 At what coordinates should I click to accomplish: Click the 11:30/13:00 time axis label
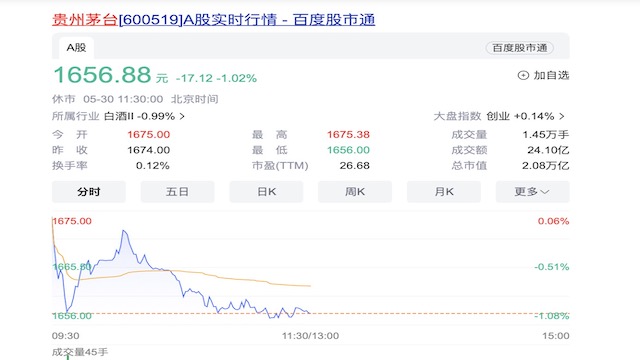[x=310, y=336]
